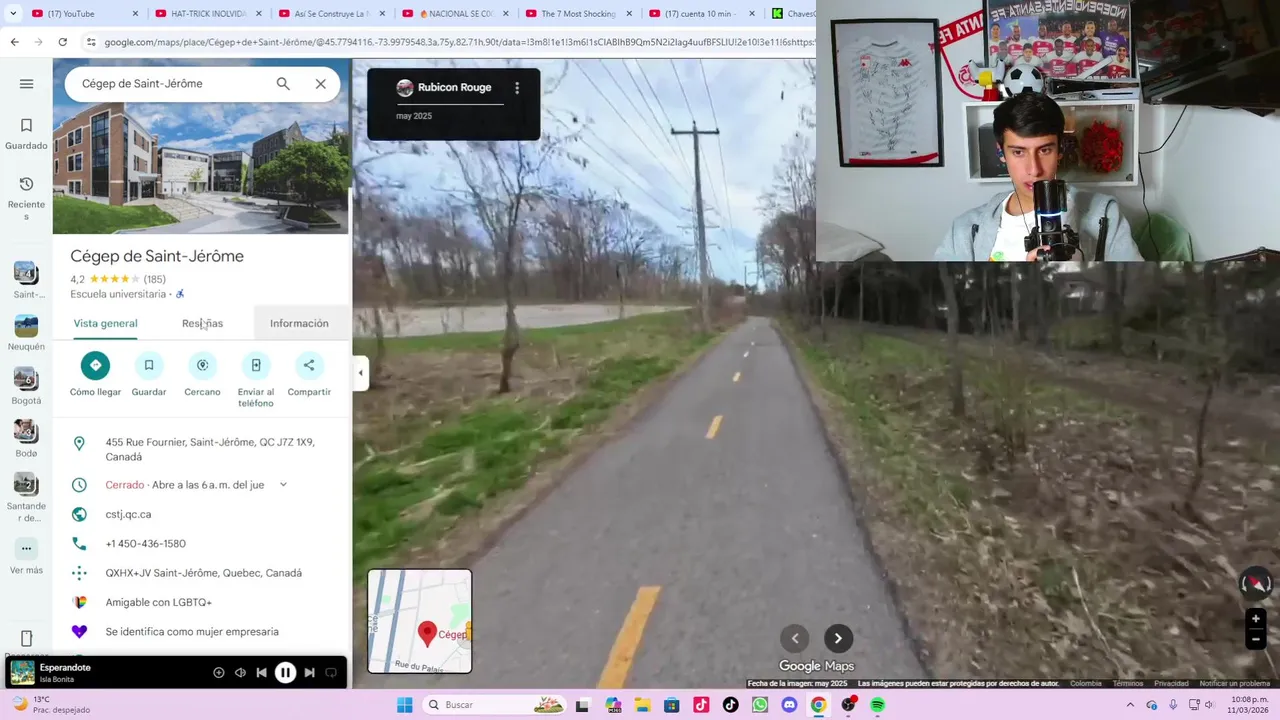
Task: Click the Términos link at bottom
Action: (1128, 684)
